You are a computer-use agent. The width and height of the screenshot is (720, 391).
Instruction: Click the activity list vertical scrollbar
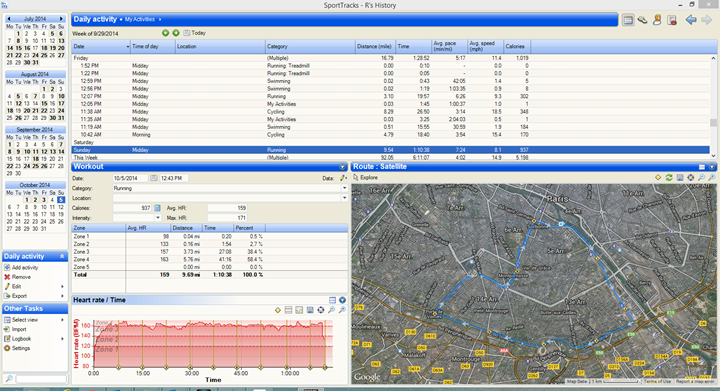click(713, 106)
